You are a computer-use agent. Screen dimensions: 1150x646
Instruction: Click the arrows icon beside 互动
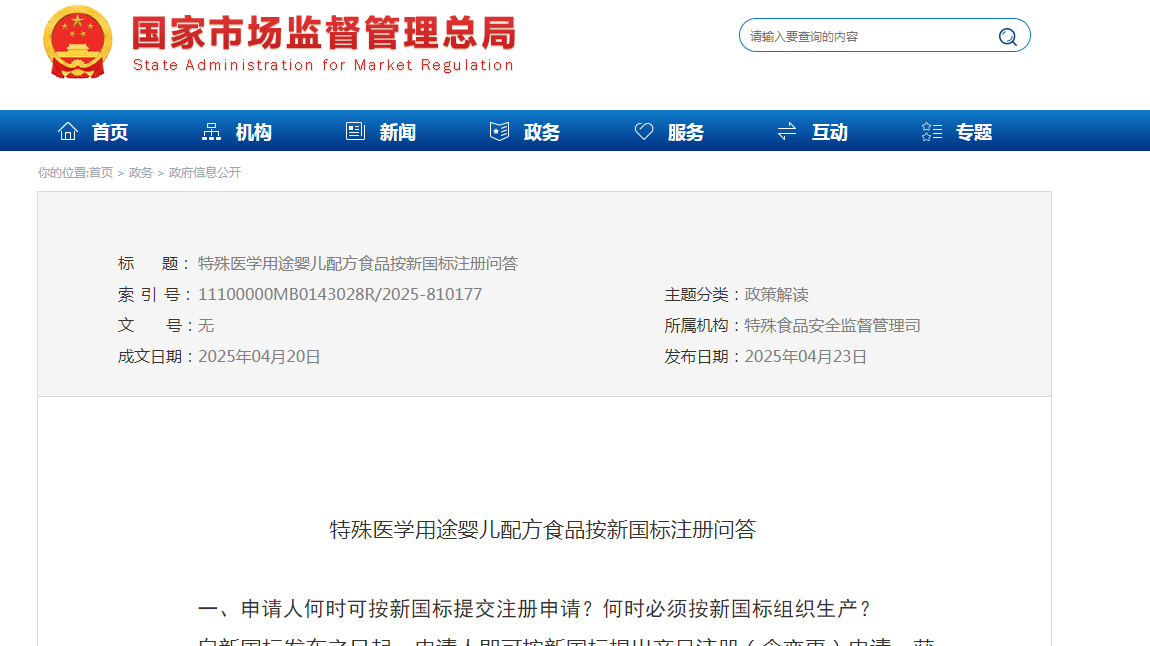pyautogui.click(x=787, y=131)
